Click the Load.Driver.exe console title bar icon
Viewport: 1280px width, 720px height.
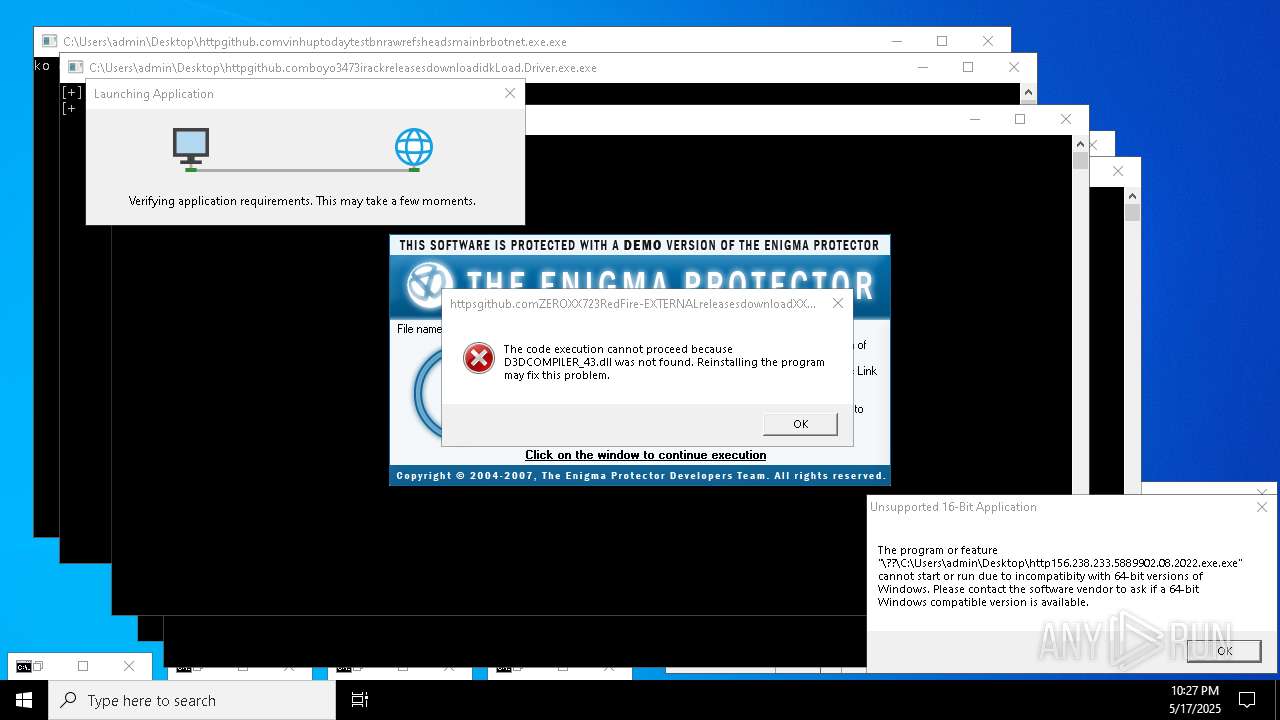(x=75, y=68)
